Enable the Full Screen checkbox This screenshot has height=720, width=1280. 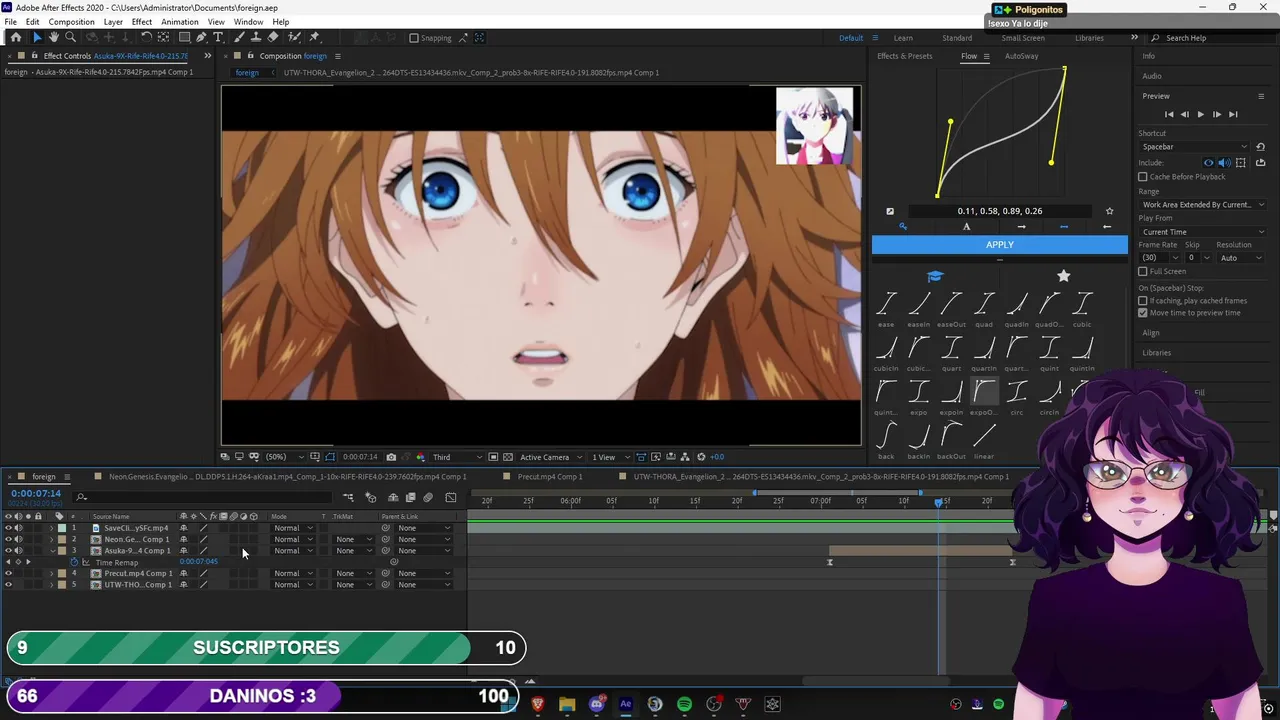[x=1143, y=271]
